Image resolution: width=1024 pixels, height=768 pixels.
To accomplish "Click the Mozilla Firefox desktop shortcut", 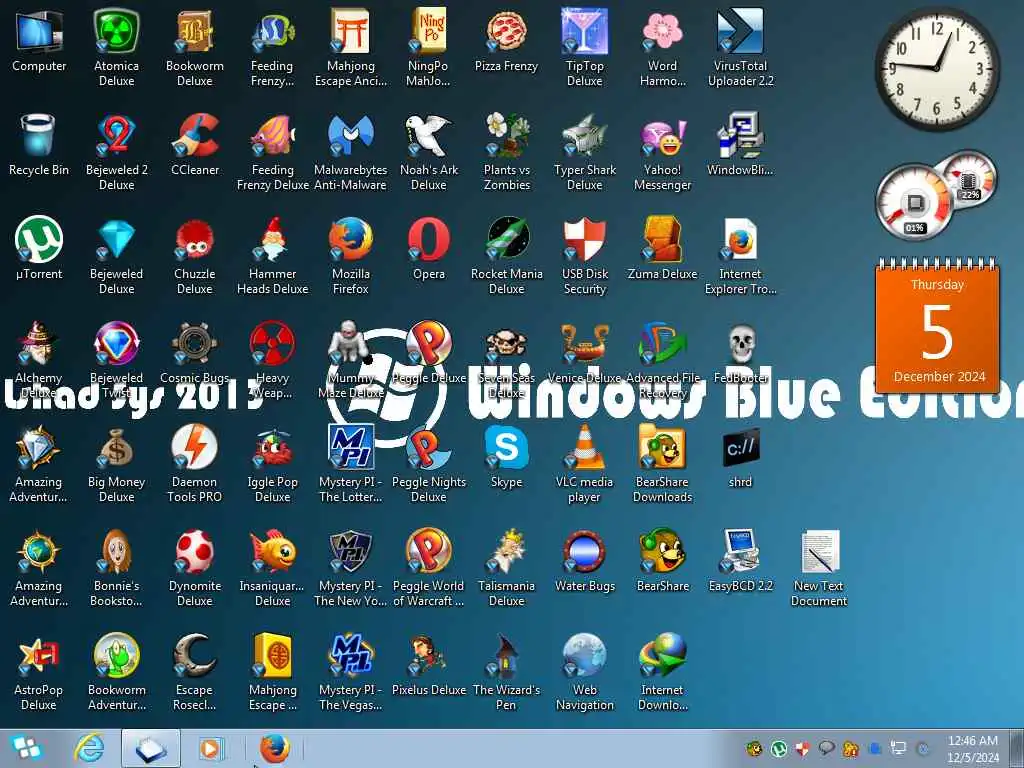I will point(351,239).
